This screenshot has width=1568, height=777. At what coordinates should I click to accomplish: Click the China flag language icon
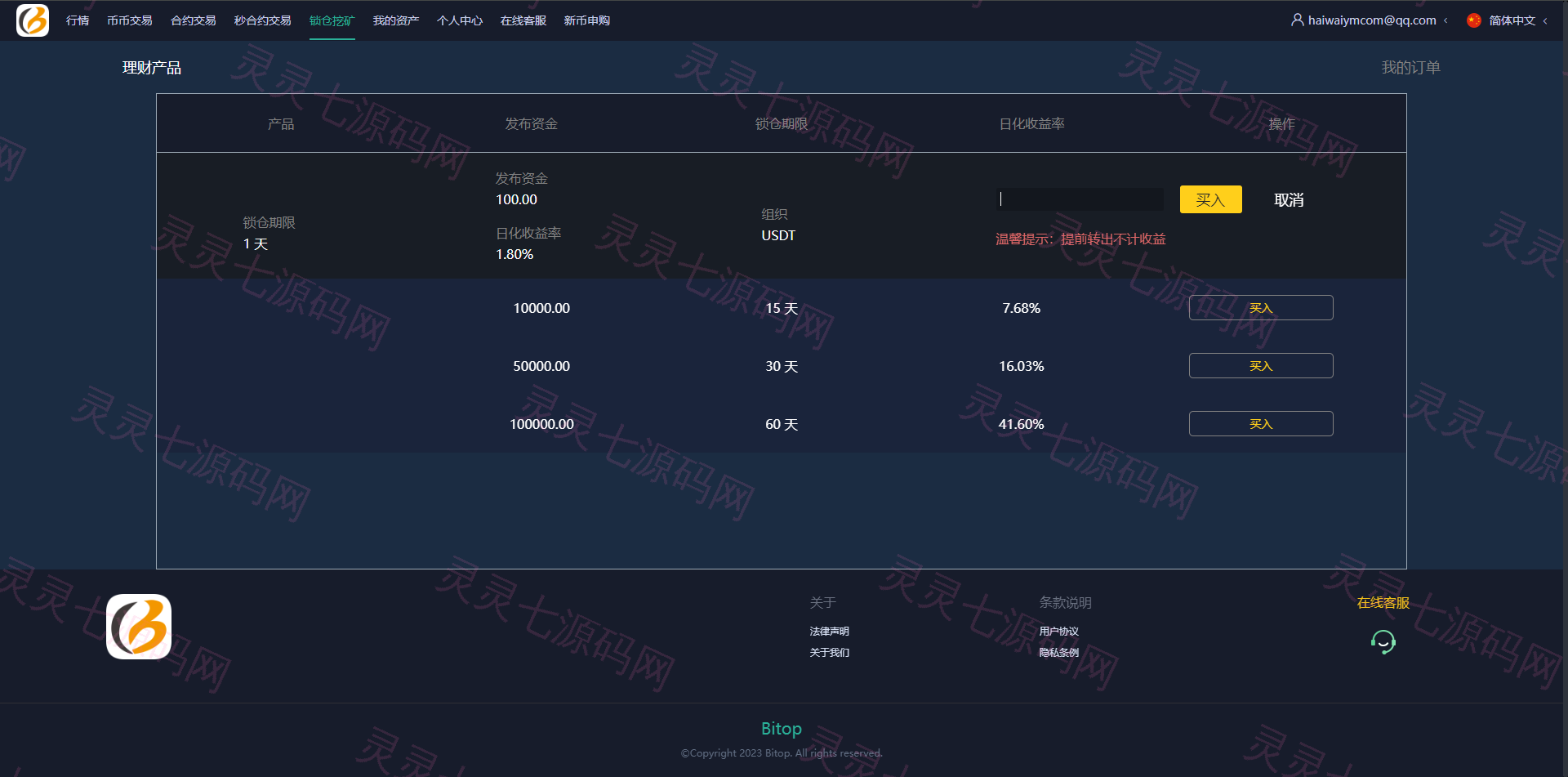click(1473, 20)
